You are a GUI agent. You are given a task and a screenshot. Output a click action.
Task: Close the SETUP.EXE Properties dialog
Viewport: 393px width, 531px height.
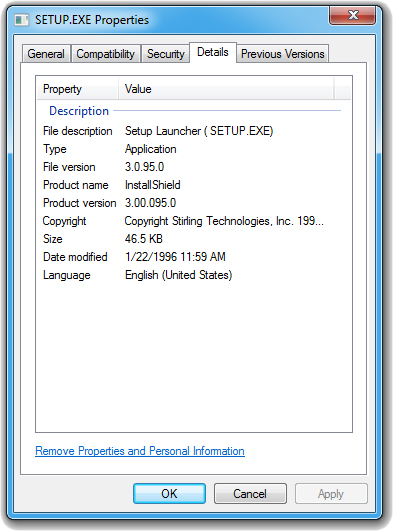coord(352,15)
